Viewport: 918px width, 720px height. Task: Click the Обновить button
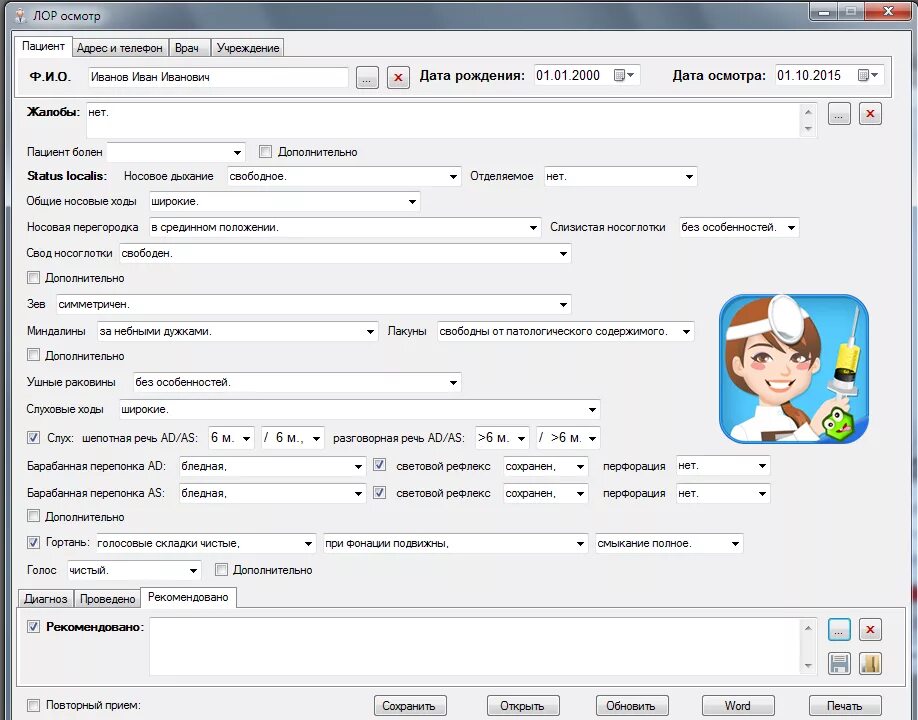(x=631, y=706)
